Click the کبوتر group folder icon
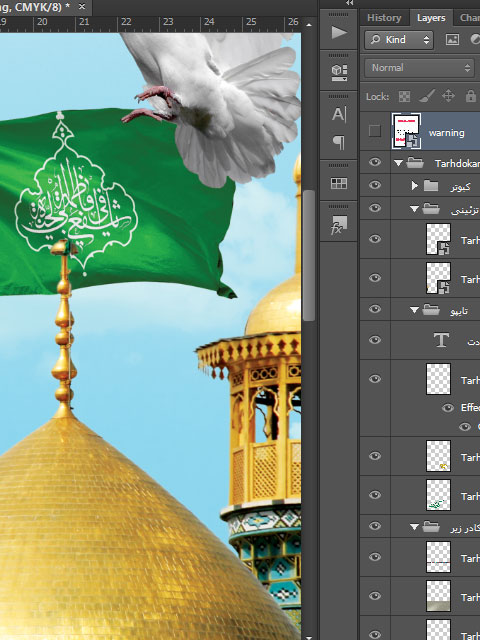The height and width of the screenshot is (640, 480). click(431, 186)
